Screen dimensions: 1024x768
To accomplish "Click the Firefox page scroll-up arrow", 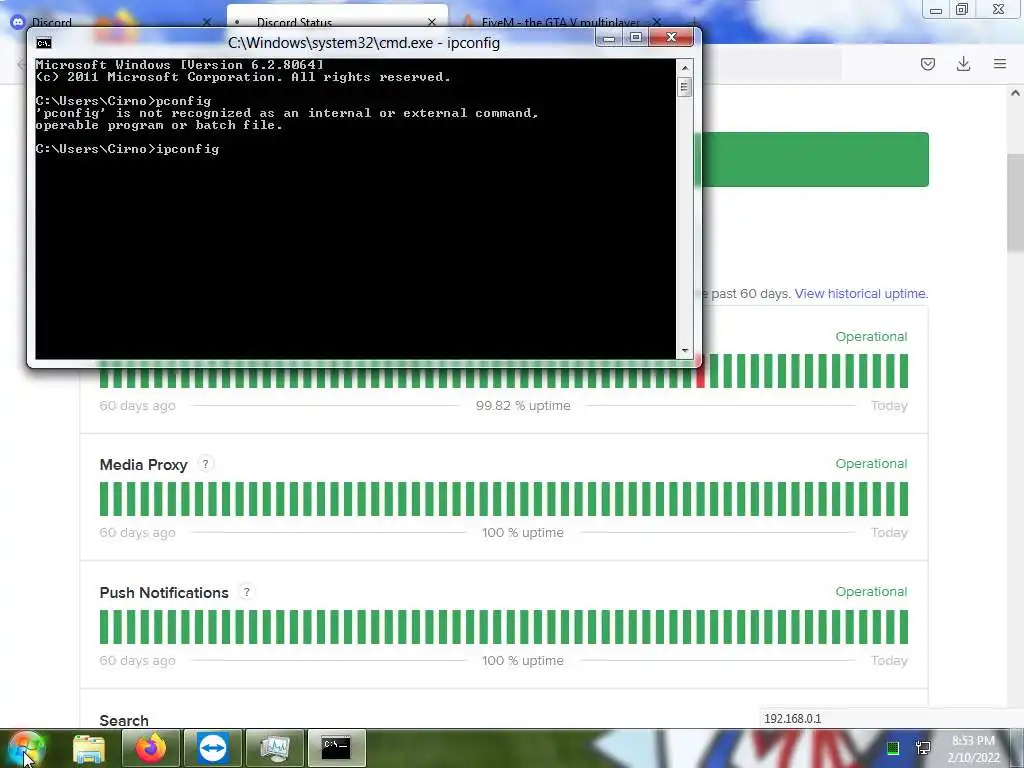I will [x=1015, y=93].
